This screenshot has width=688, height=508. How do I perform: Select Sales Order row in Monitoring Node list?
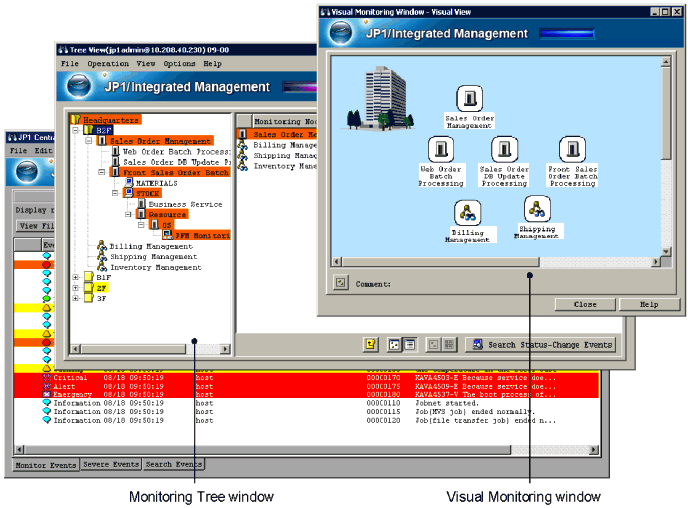[x=277, y=134]
